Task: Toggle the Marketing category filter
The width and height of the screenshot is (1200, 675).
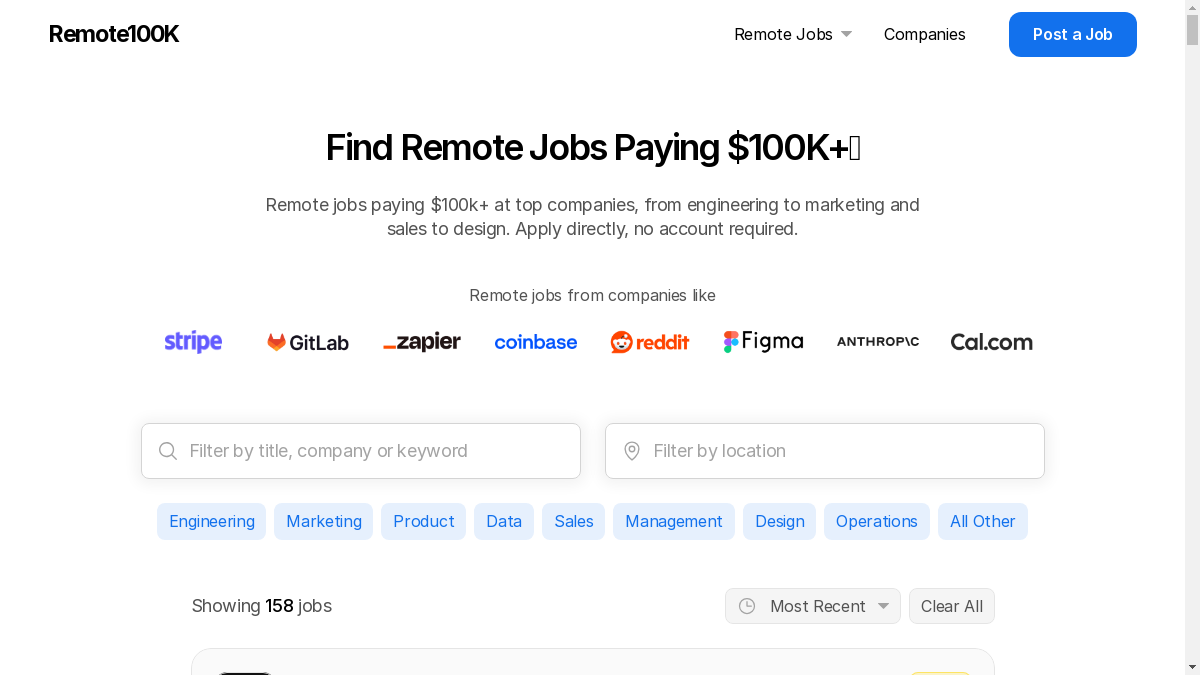Action: [x=324, y=521]
